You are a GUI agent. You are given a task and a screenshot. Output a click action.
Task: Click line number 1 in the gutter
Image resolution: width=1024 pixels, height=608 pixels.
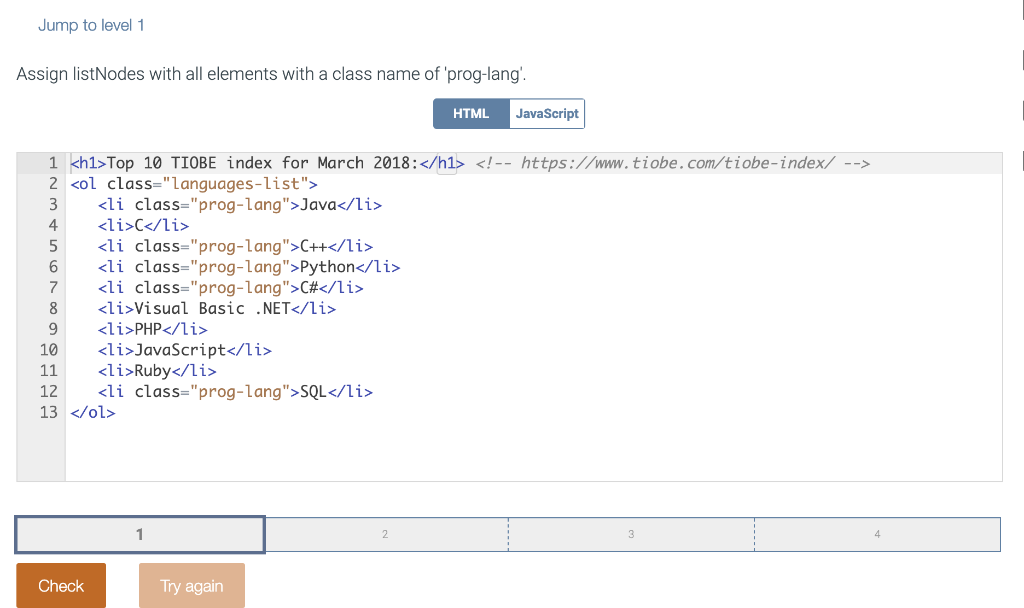tap(53, 162)
